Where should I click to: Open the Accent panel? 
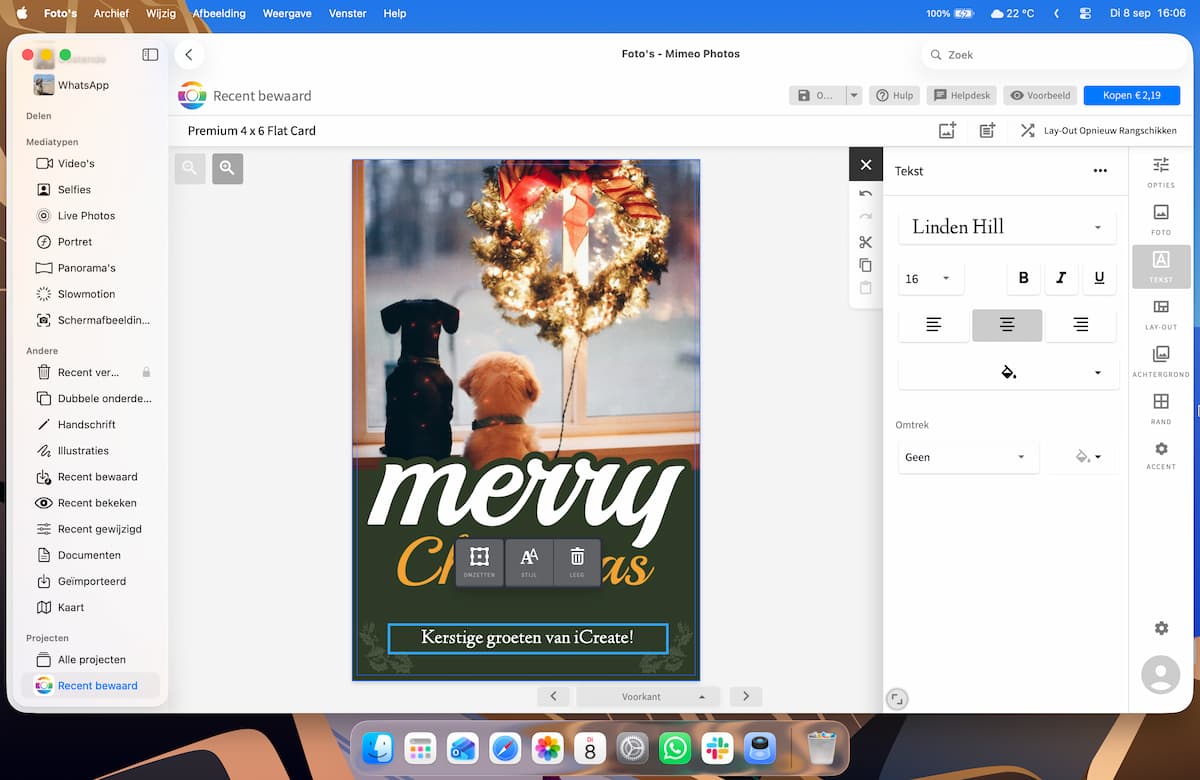1161,455
